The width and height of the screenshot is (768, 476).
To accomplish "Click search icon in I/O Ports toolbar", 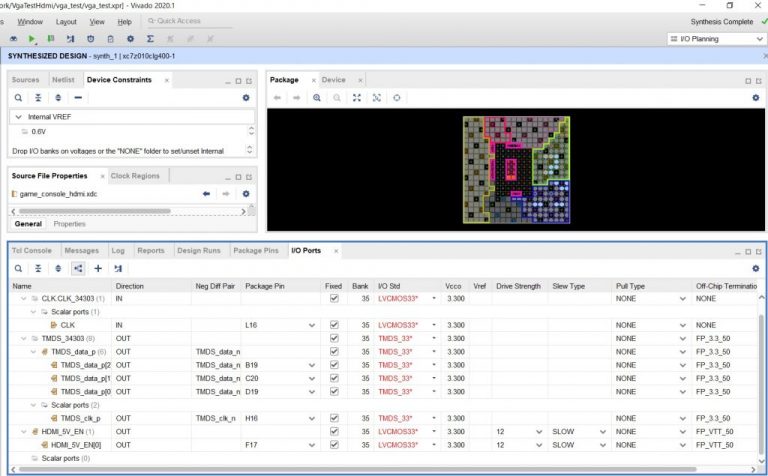I will 18,268.
